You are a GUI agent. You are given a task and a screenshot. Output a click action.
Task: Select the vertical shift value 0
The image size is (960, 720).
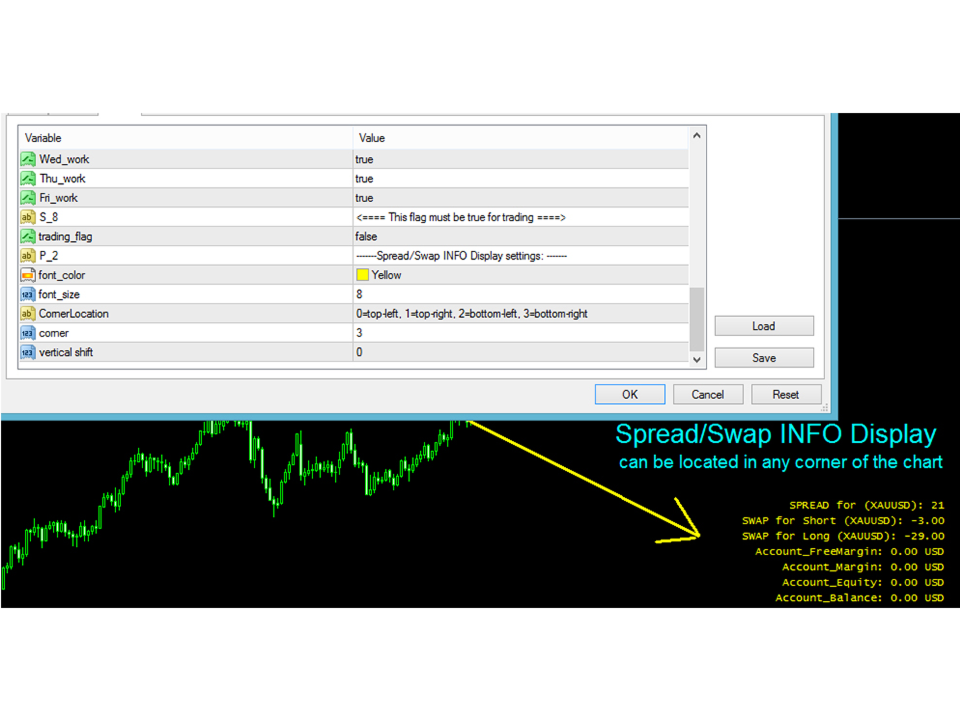(x=359, y=352)
